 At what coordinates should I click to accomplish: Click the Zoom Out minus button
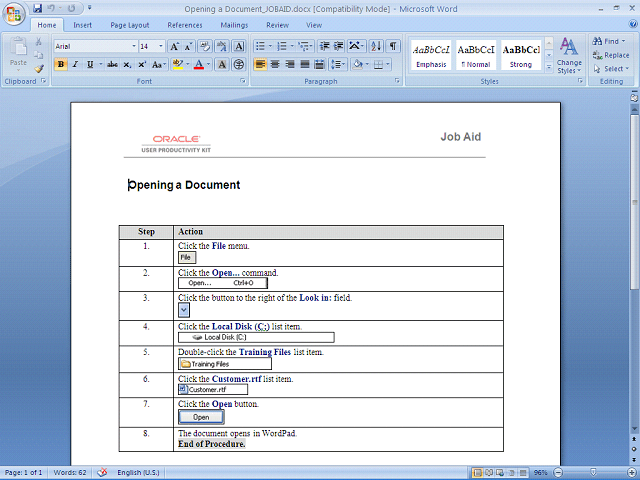[558, 473]
